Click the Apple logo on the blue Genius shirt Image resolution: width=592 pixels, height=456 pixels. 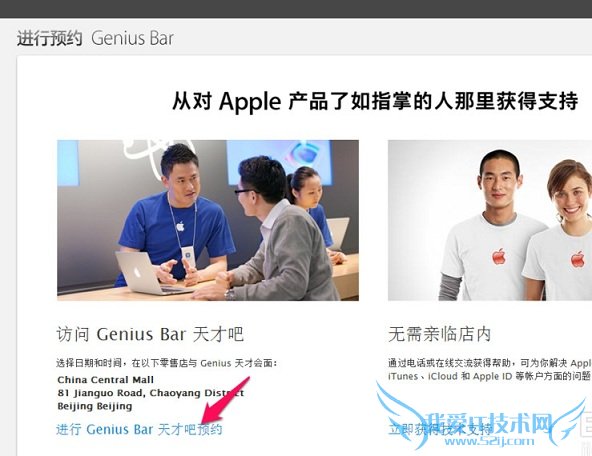[x=180, y=226]
